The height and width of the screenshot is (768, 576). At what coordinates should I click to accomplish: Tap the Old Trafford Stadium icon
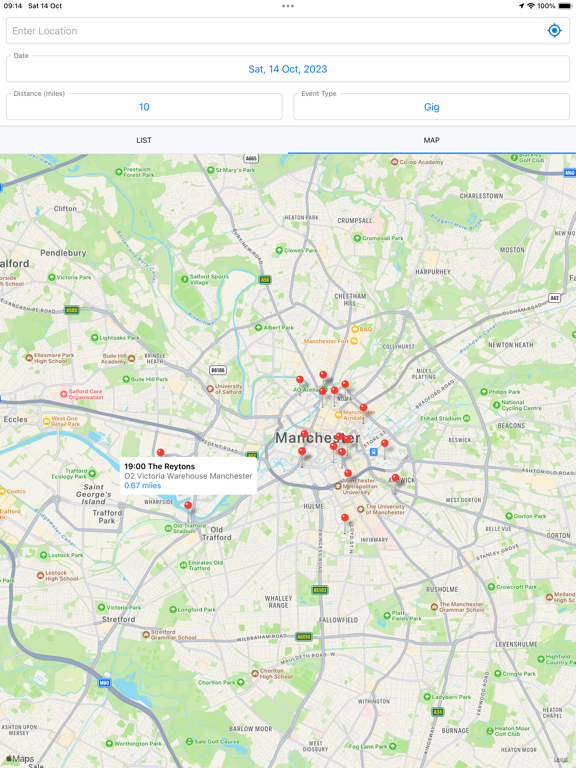tap(168, 528)
